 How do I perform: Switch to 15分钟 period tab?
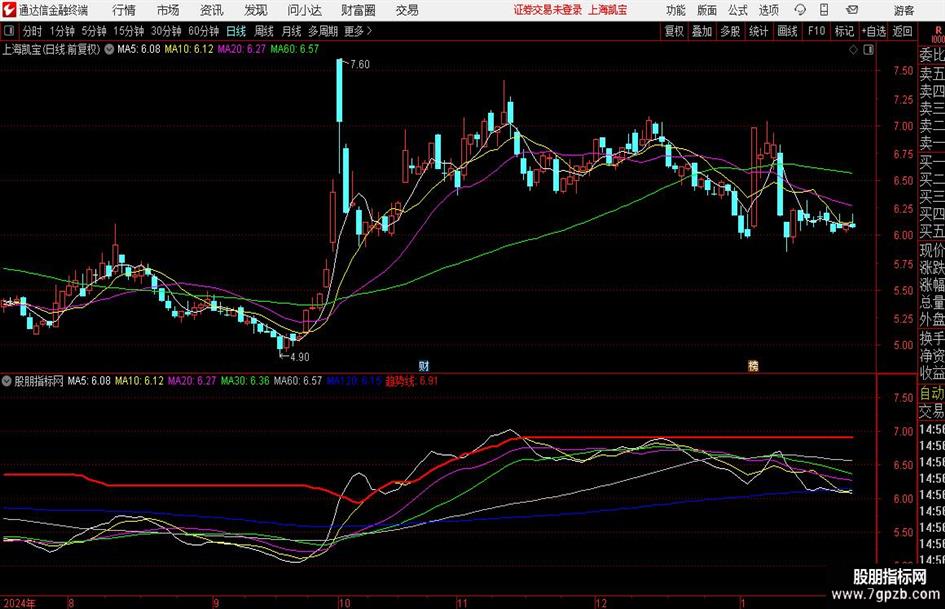pyautogui.click(x=129, y=31)
